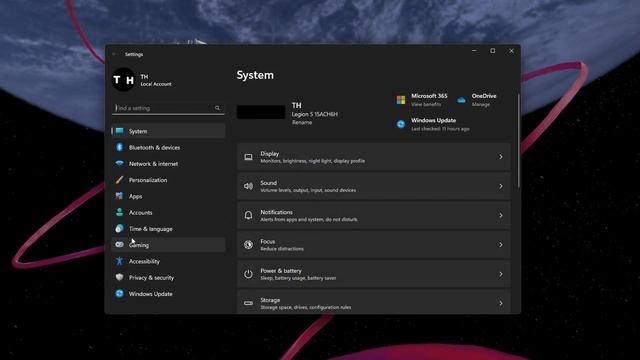Click the Find a setting search field
640x360 pixels.
168,108
